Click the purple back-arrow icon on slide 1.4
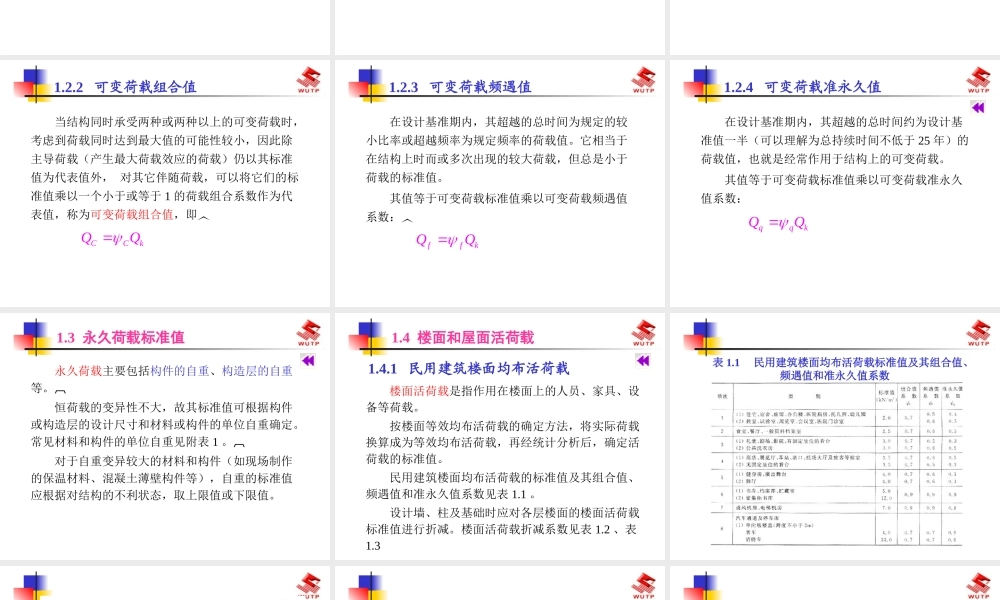 coord(643,360)
